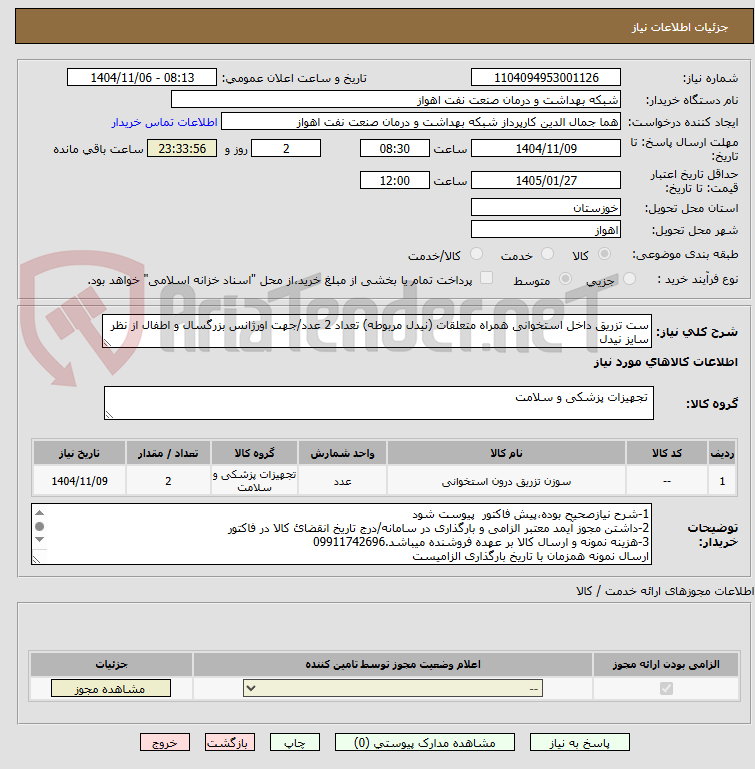Click the نام دستگاه خریدار field
755x769 pixels.
click(395, 100)
